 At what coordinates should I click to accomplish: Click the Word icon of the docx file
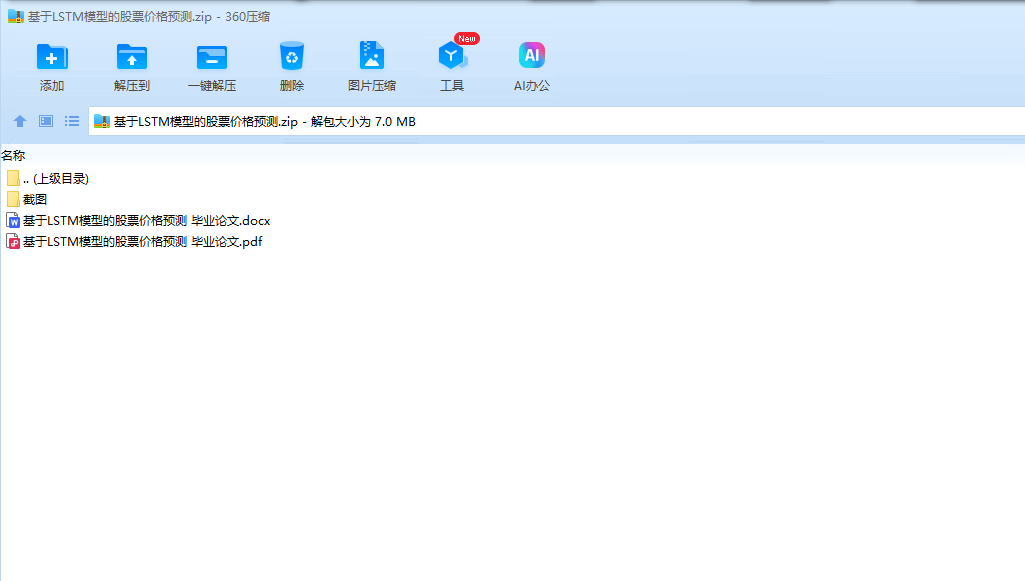pos(13,221)
